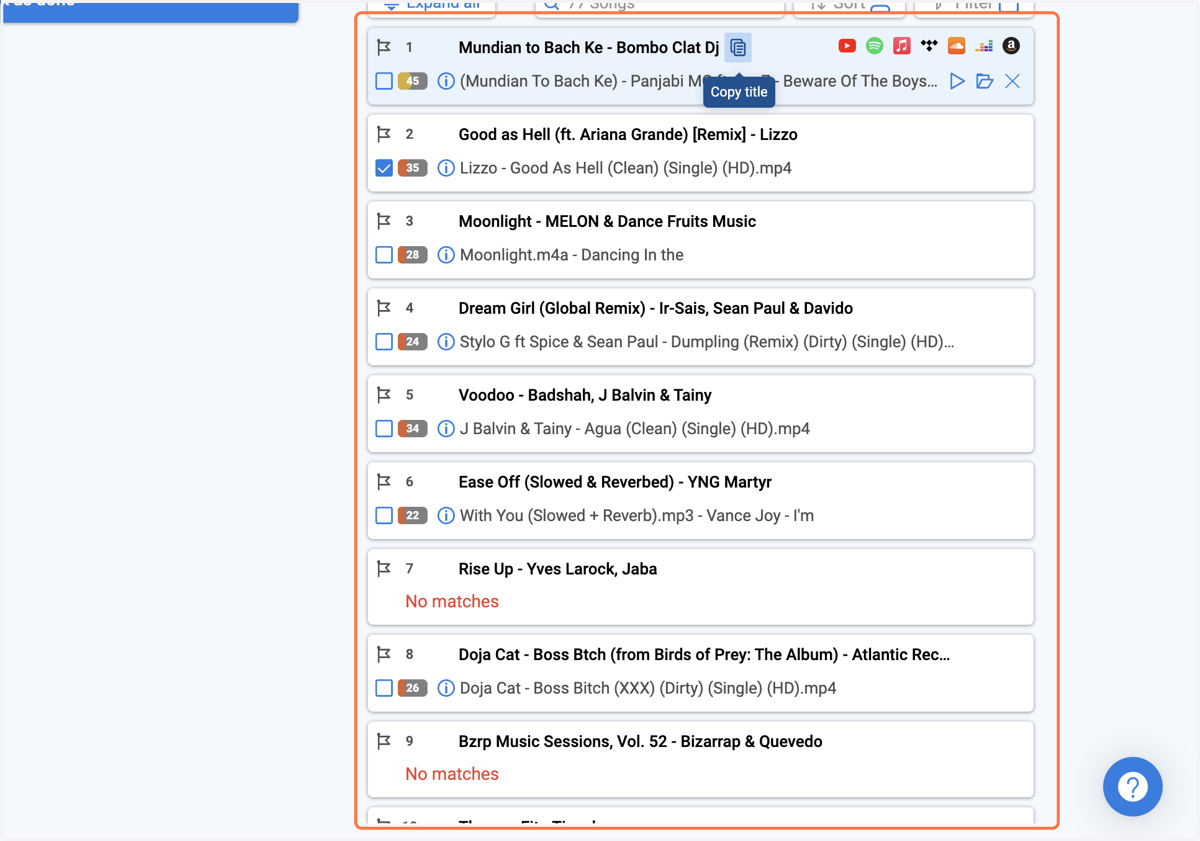
Task: Open Apple Music icon for song 1
Action: coord(902,46)
